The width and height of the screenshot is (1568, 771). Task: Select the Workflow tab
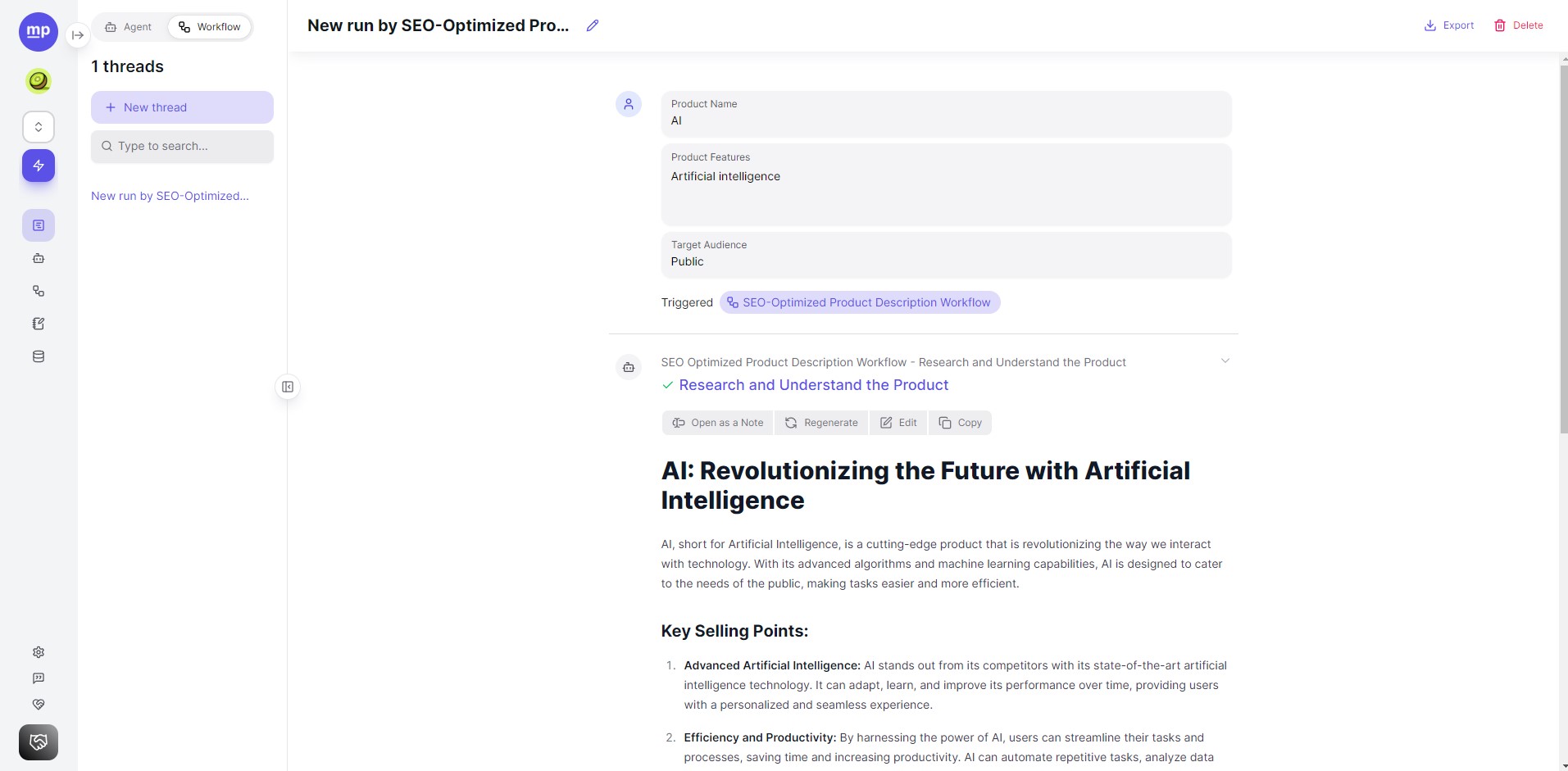click(210, 27)
